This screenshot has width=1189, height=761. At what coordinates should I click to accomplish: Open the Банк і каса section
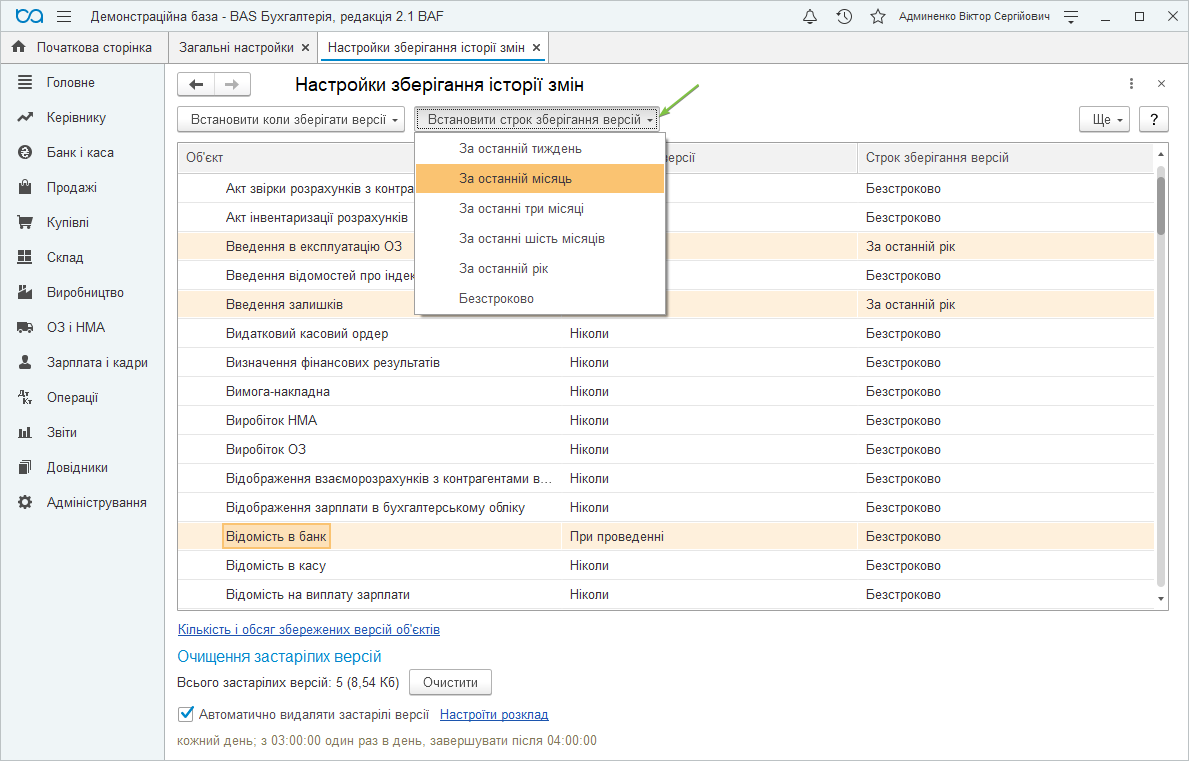coord(80,153)
